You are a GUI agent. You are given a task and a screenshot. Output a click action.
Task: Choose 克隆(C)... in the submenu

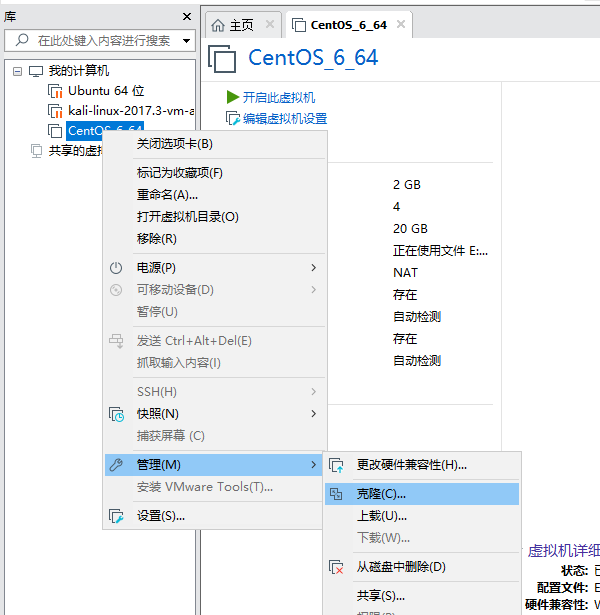(422, 494)
